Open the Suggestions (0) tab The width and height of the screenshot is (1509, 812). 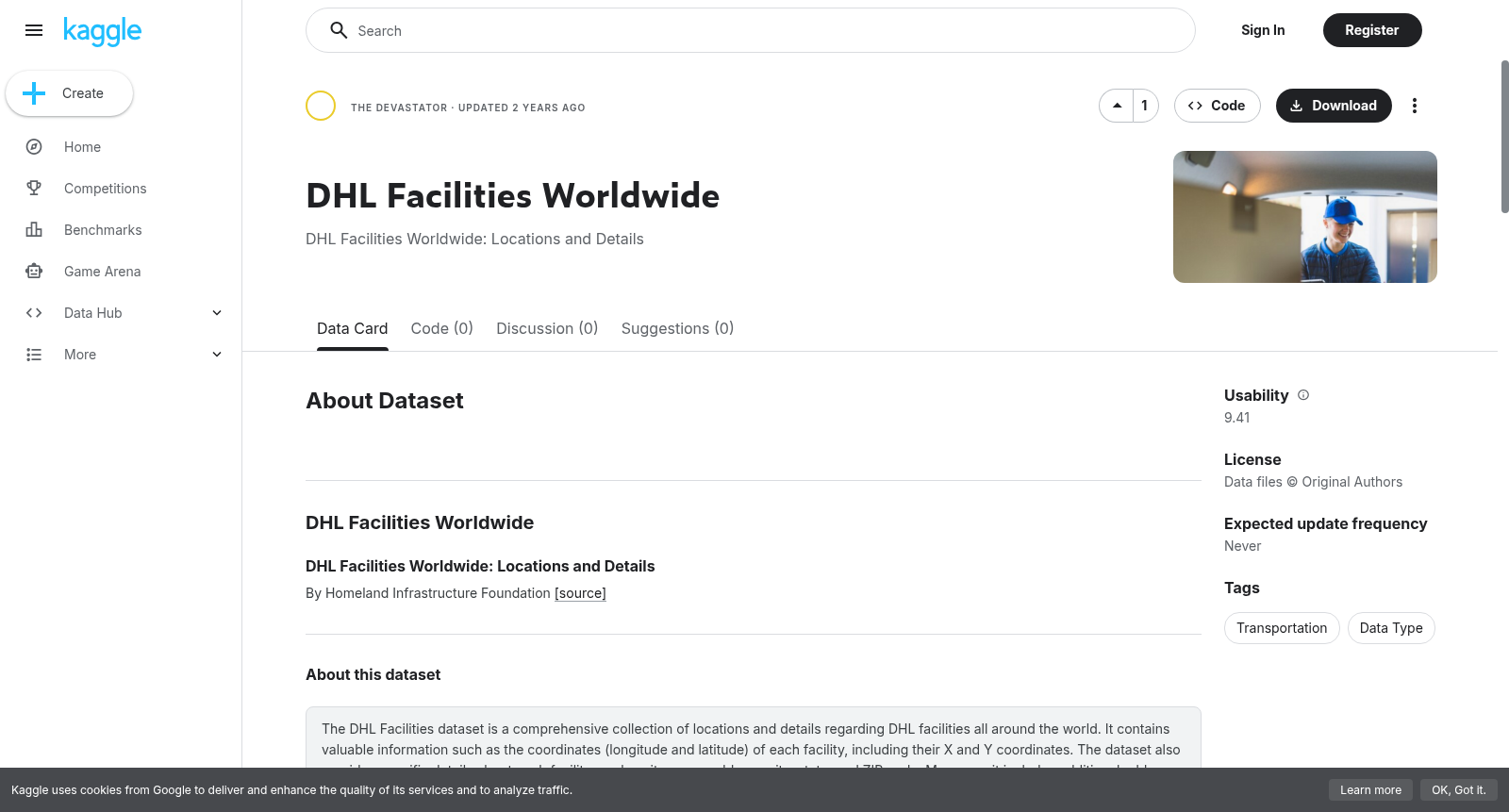(x=677, y=328)
